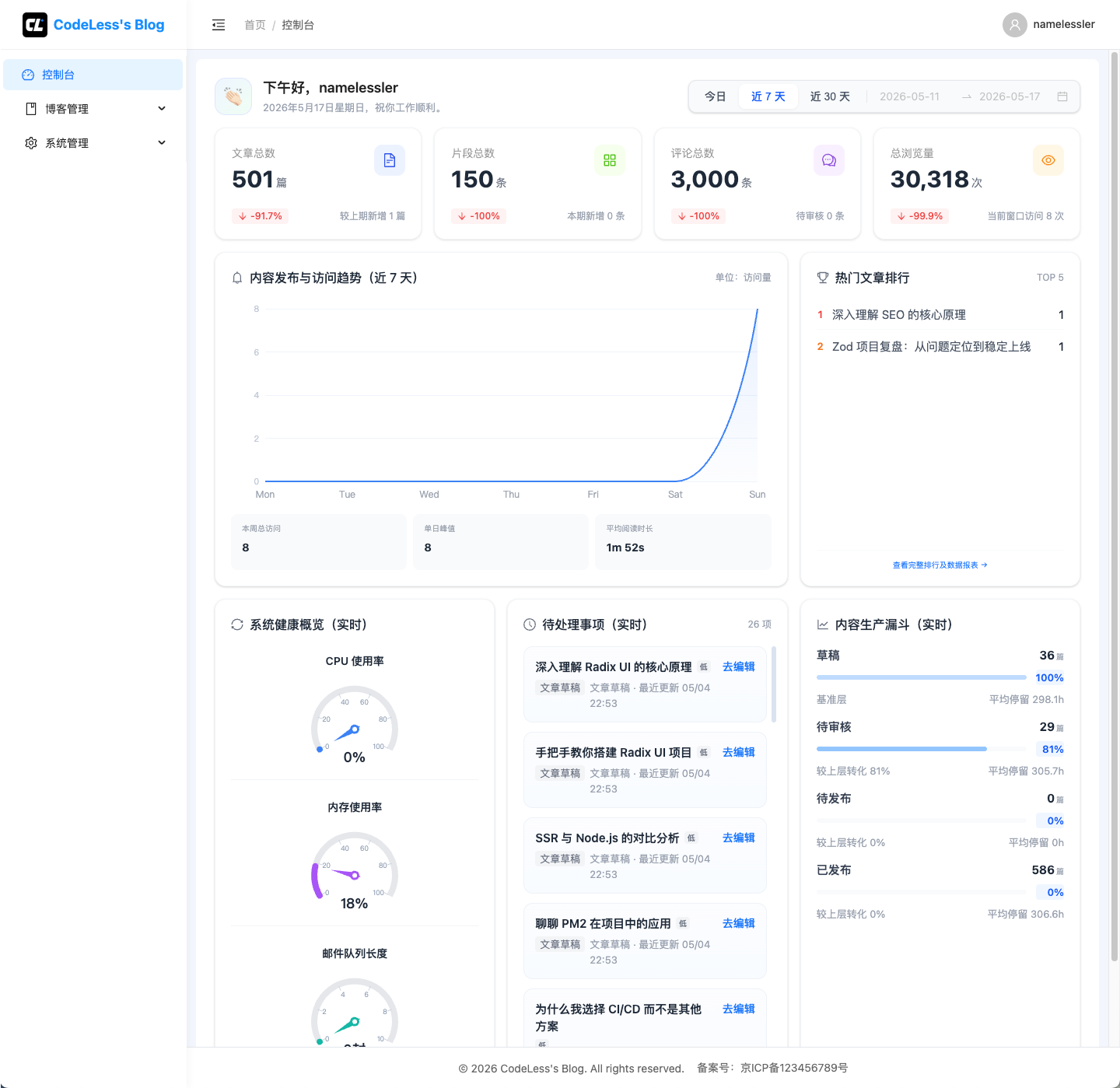This screenshot has width=1120, height=1088.
Task: Click the TOP 5 label
Action: pyautogui.click(x=1050, y=278)
